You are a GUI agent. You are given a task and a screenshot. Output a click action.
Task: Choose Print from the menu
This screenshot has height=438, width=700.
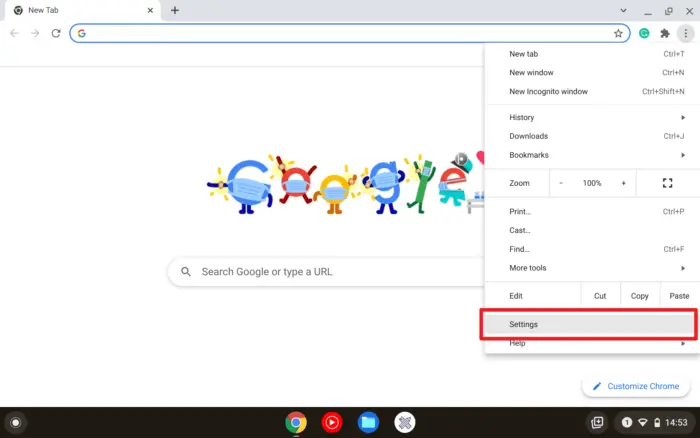tap(592, 212)
